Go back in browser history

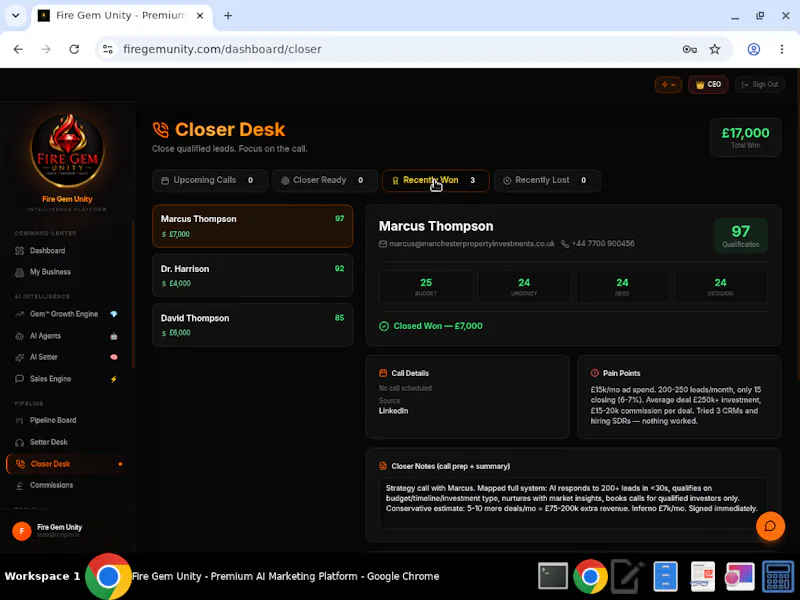coord(18,49)
